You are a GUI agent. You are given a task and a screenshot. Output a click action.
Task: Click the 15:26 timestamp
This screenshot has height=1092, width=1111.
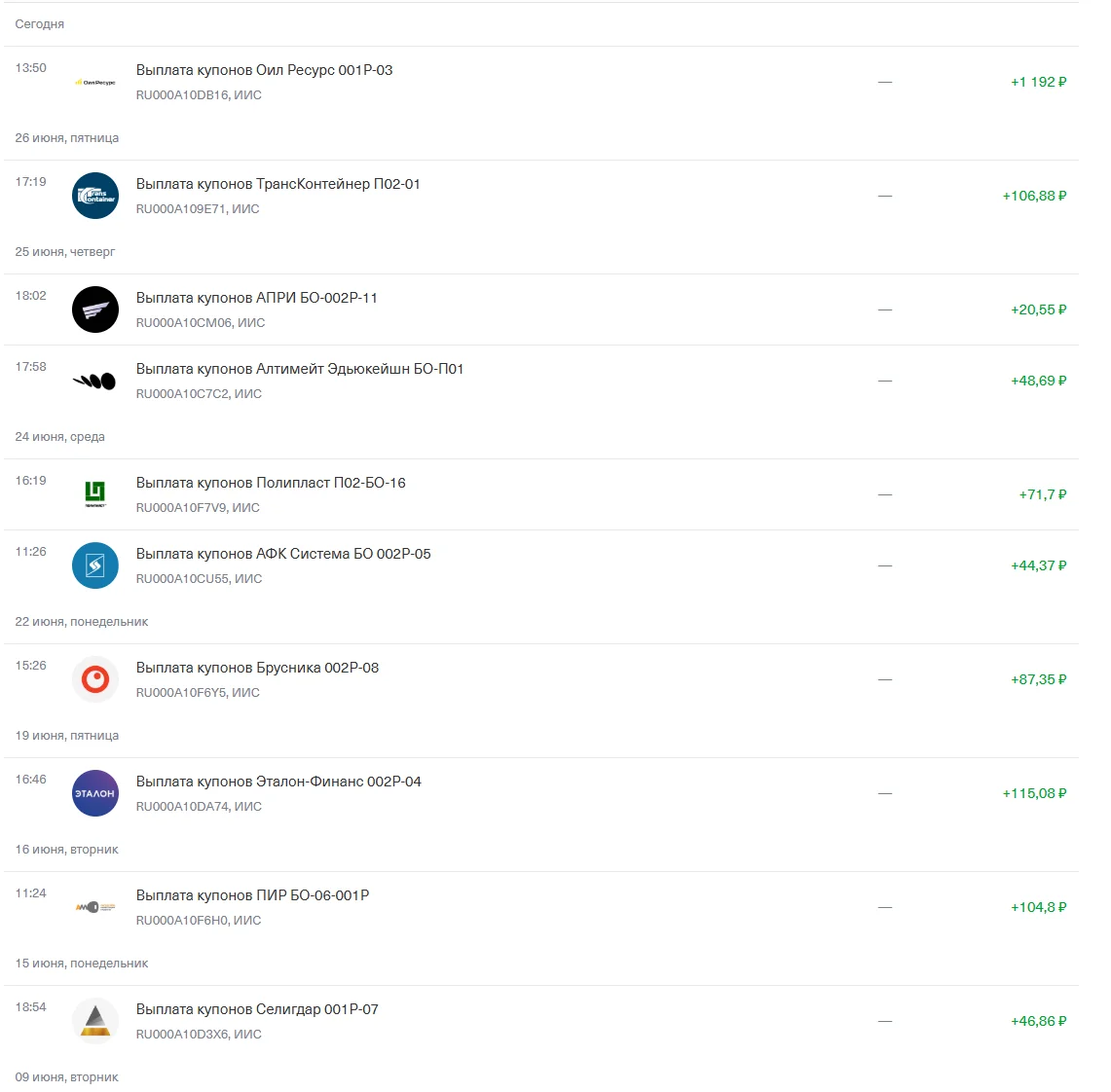pos(30,666)
